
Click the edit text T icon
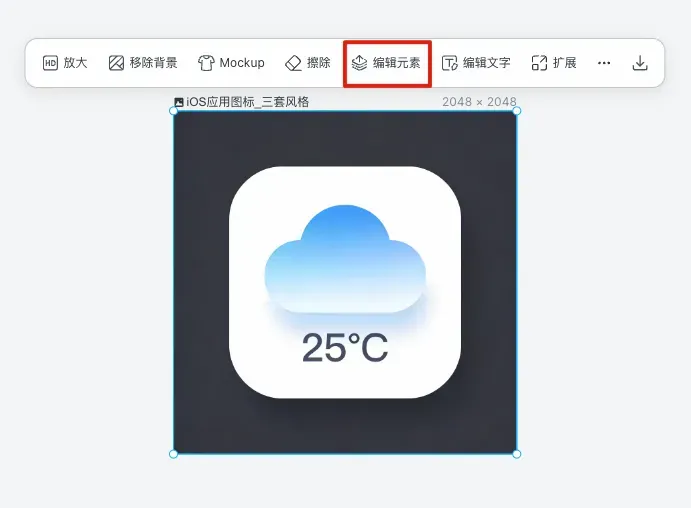450,63
